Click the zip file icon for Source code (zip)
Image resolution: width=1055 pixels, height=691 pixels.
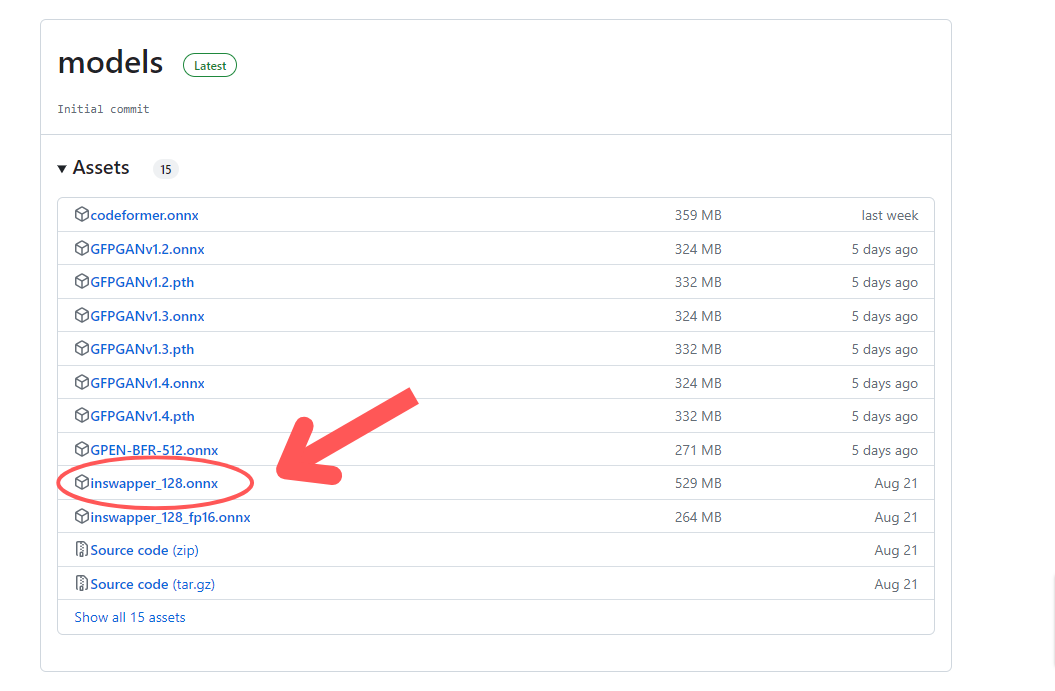coord(82,550)
